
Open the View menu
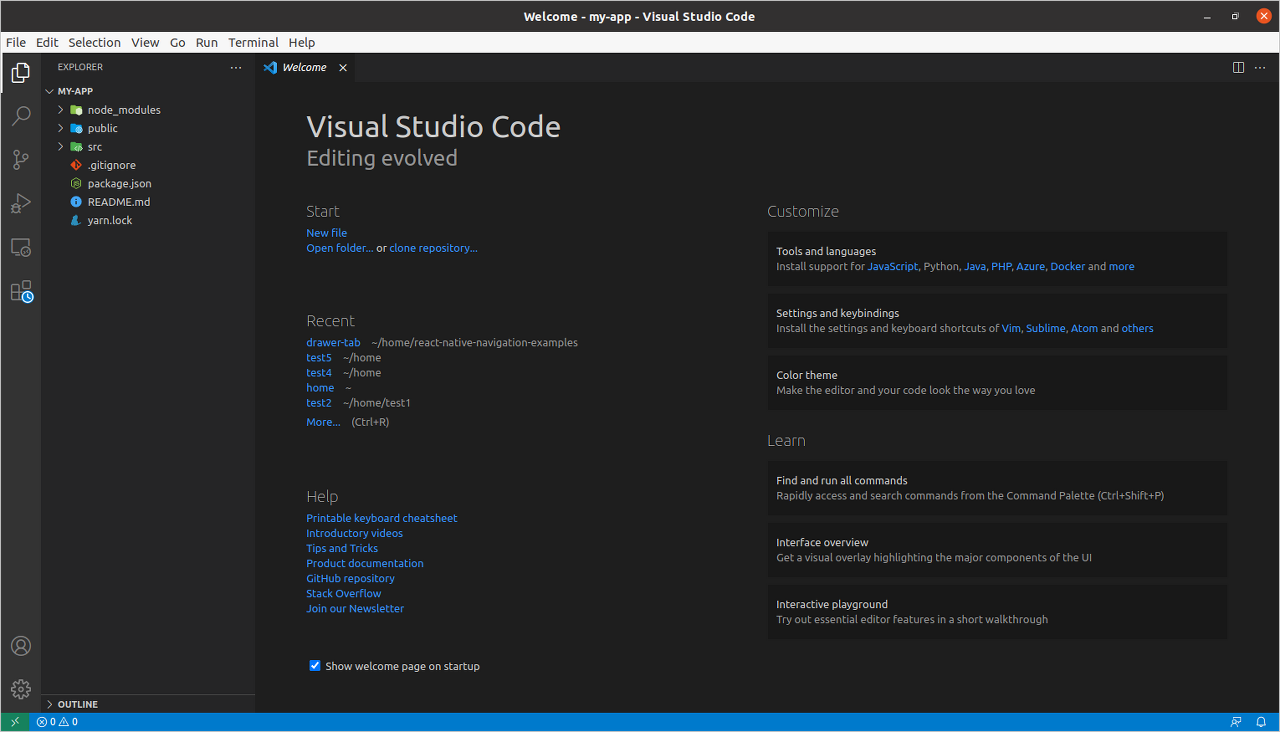point(145,43)
